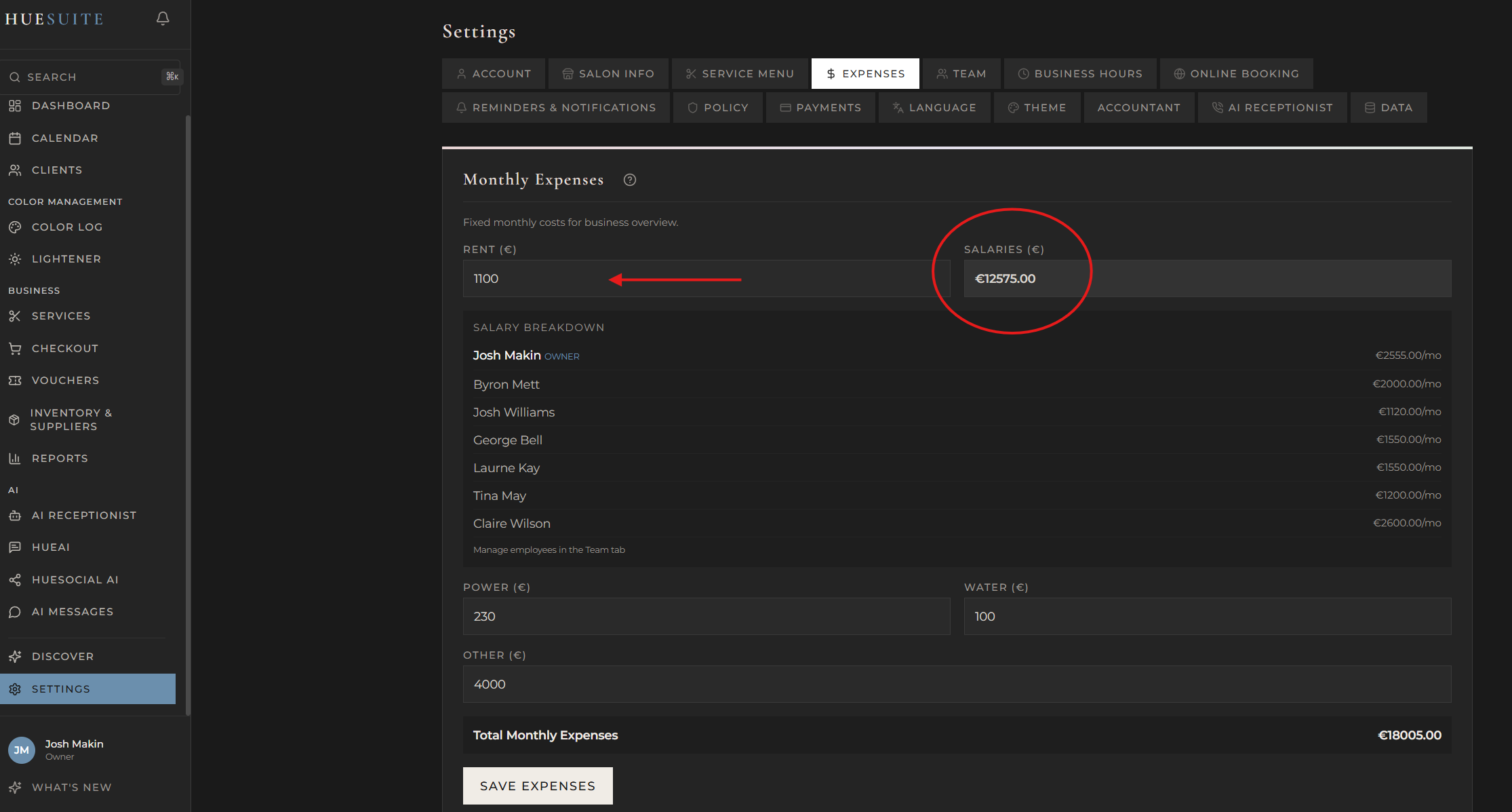This screenshot has width=1512, height=812.
Task: Click the Save Expenses button
Action: (537, 786)
